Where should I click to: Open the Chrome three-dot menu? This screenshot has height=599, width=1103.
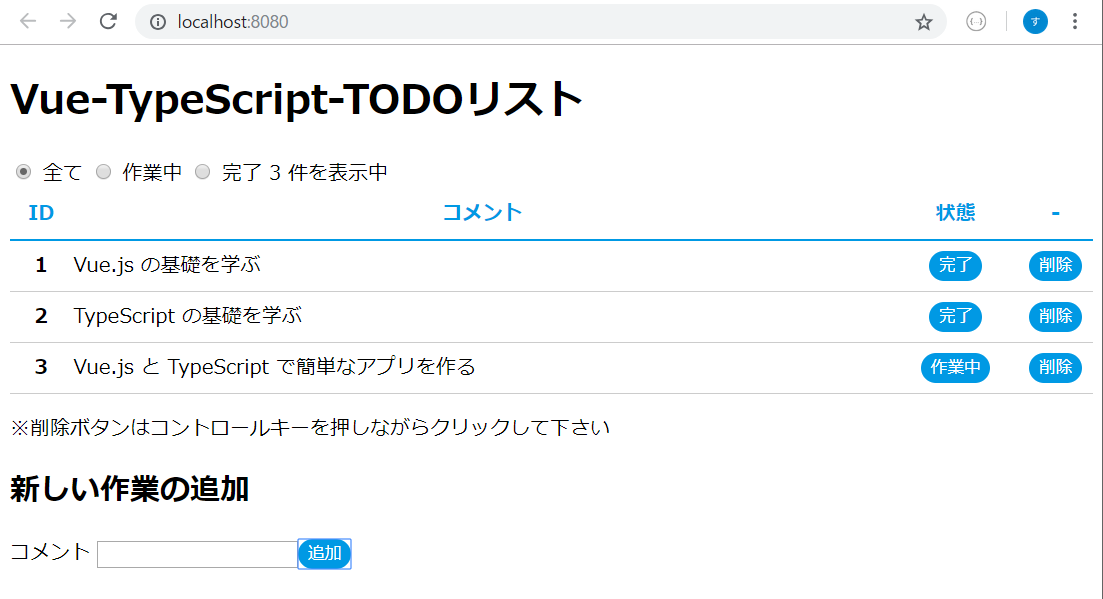[1074, 22]
